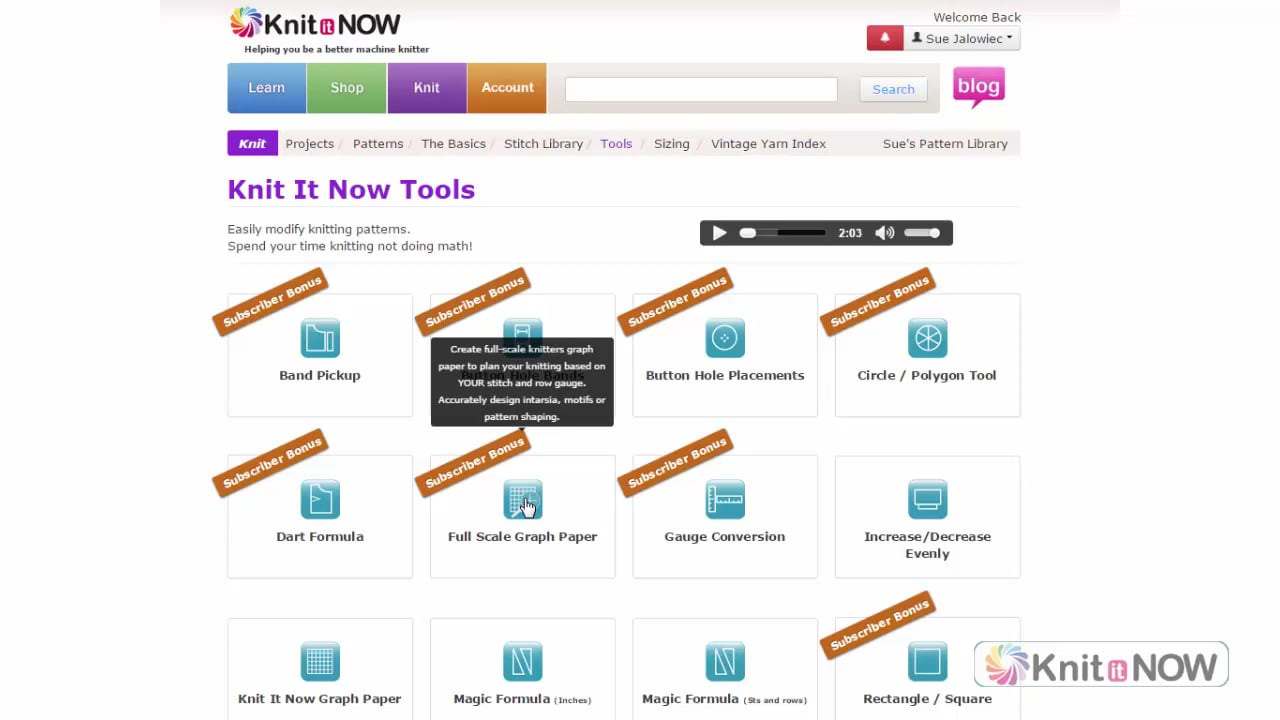The width and height of the screenshot is (1280, 720).
Task: Click the Increase/Decrease Evenly label
Action: point(927,545)
